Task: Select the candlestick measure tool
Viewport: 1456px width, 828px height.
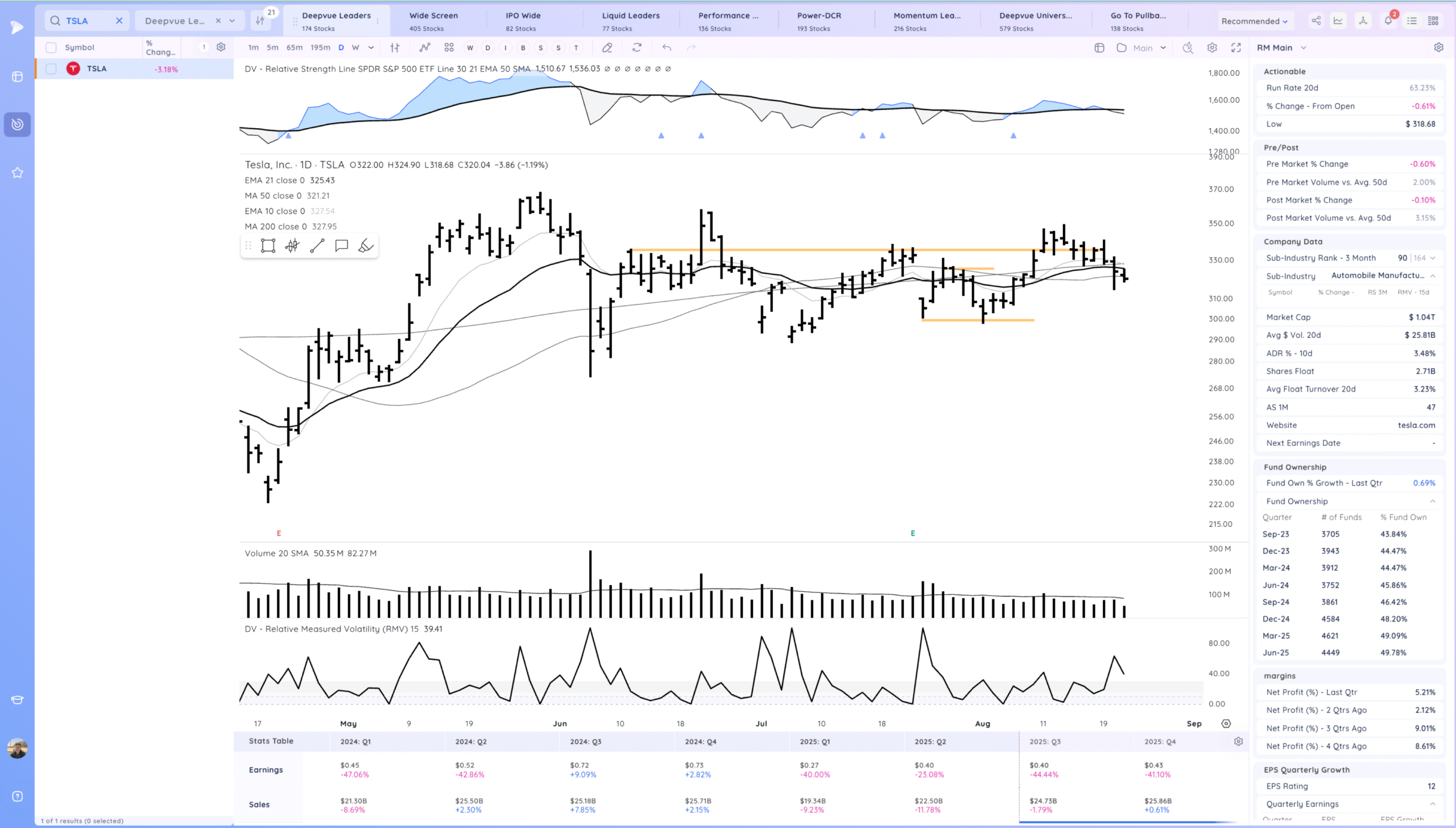Action: click(x=292, y=246)
